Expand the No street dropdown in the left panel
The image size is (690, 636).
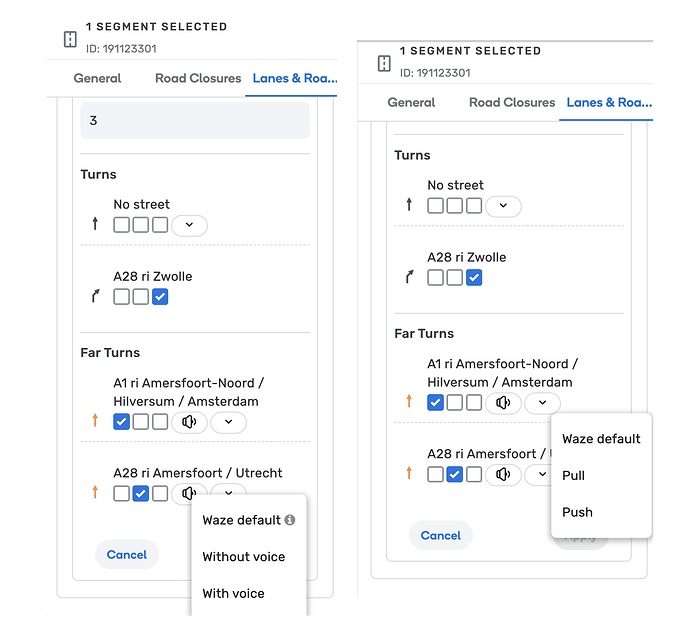pyautogui.click(x=189, y=225)
